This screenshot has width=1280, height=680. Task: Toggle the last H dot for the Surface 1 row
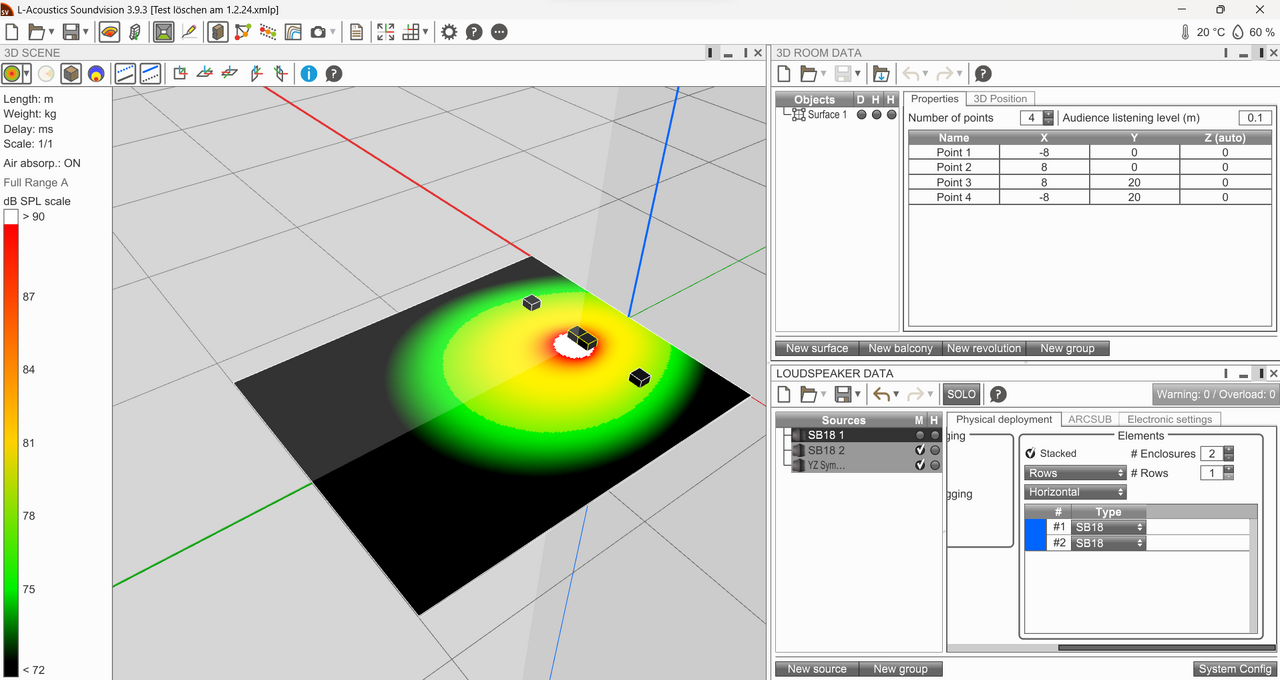point(891,114)
